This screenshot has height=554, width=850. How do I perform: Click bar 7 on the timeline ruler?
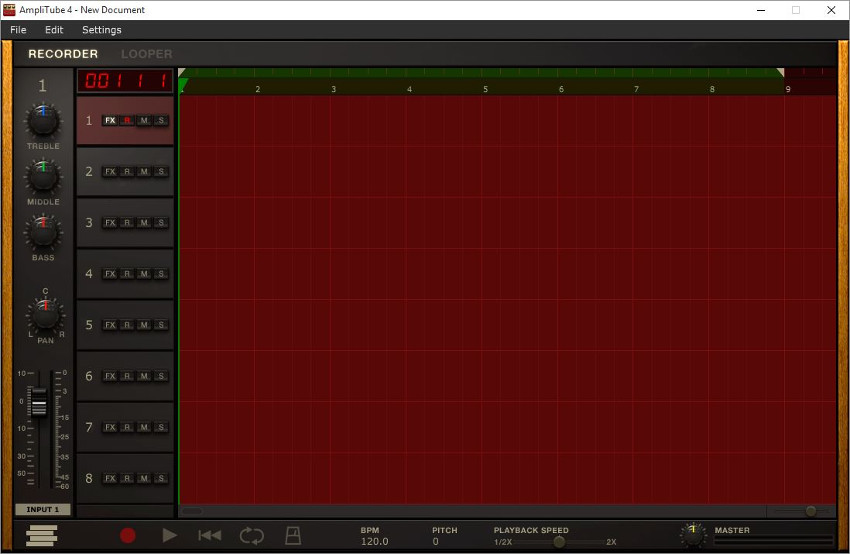point(636,89)
